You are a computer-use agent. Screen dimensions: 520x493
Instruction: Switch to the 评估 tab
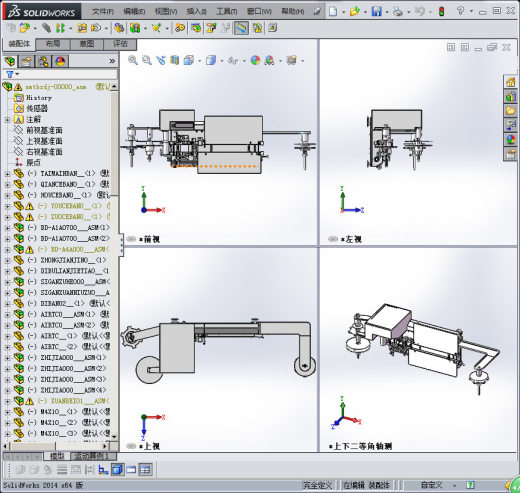(x=120, y=44)
